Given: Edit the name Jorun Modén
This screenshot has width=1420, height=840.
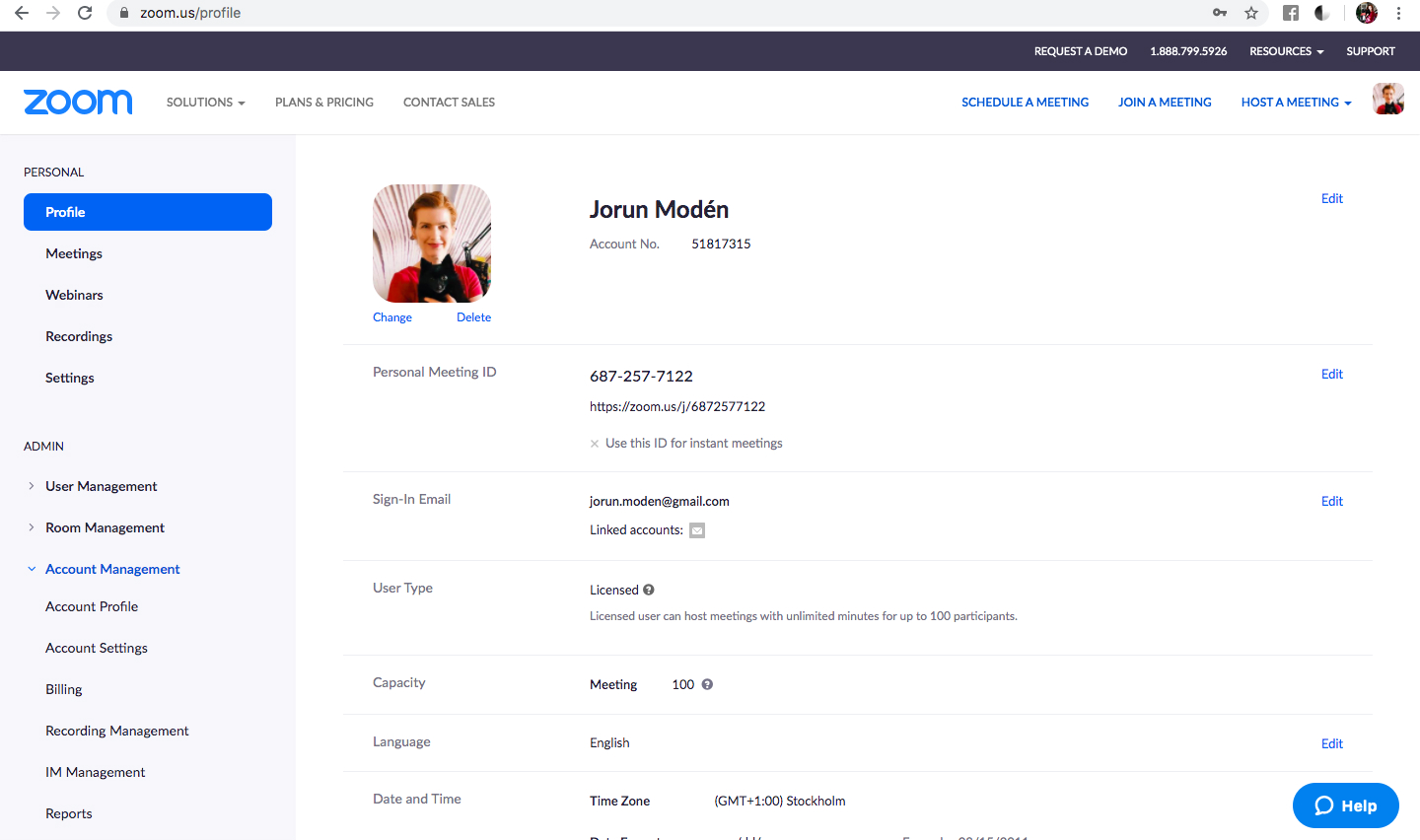Looking at the screenshot, I should (x=1332, y=198).
